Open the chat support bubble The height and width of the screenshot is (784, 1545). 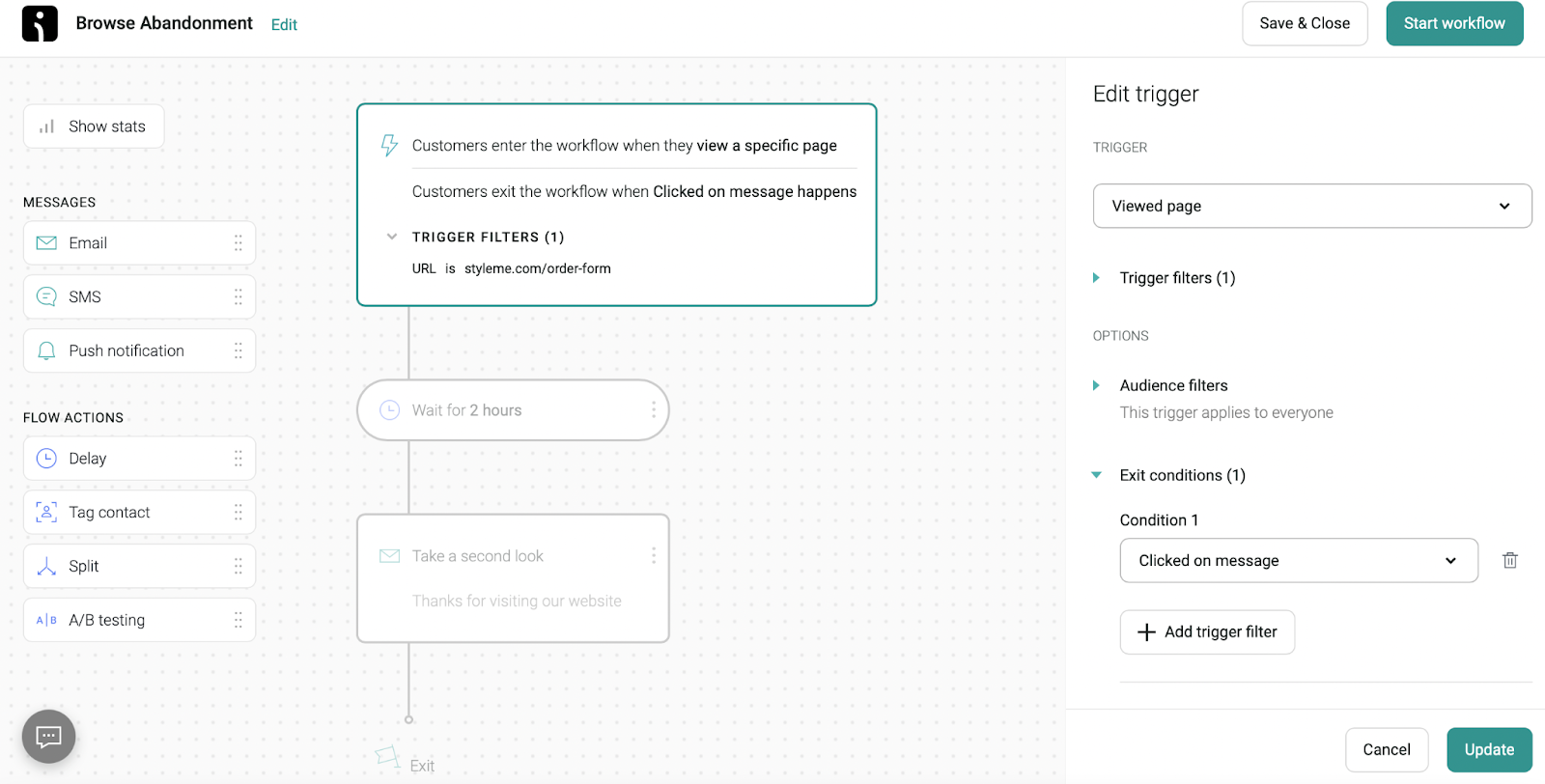[x=48, y=736]
